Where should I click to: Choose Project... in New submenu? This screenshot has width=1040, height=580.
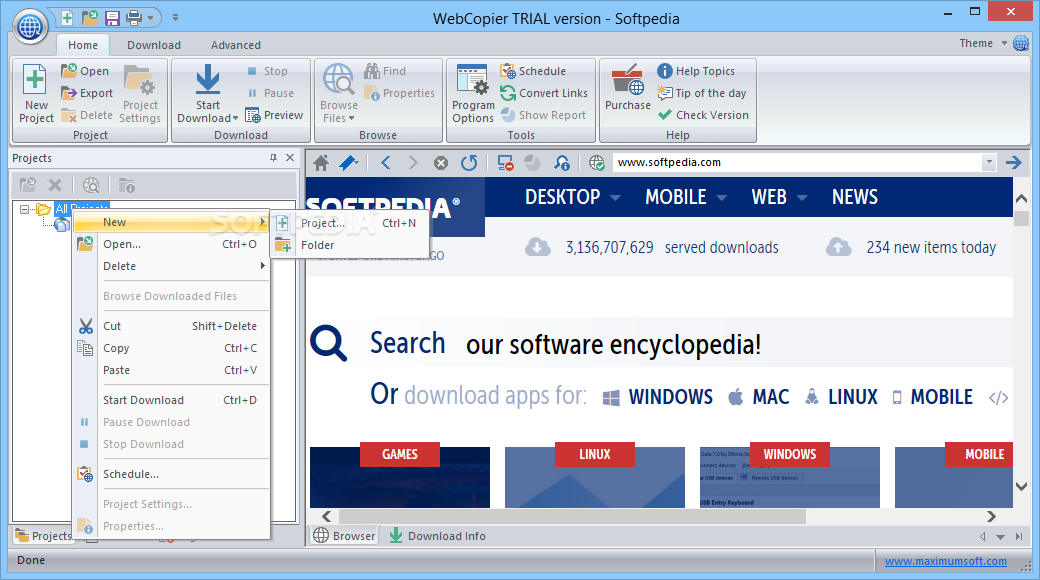point(350,223)
